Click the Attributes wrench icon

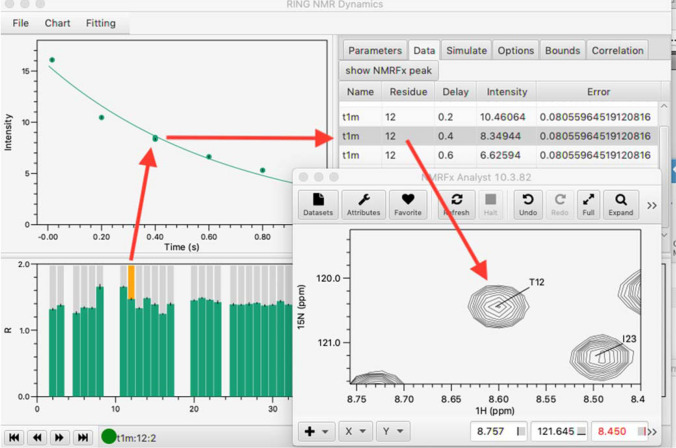click(363, 204)
